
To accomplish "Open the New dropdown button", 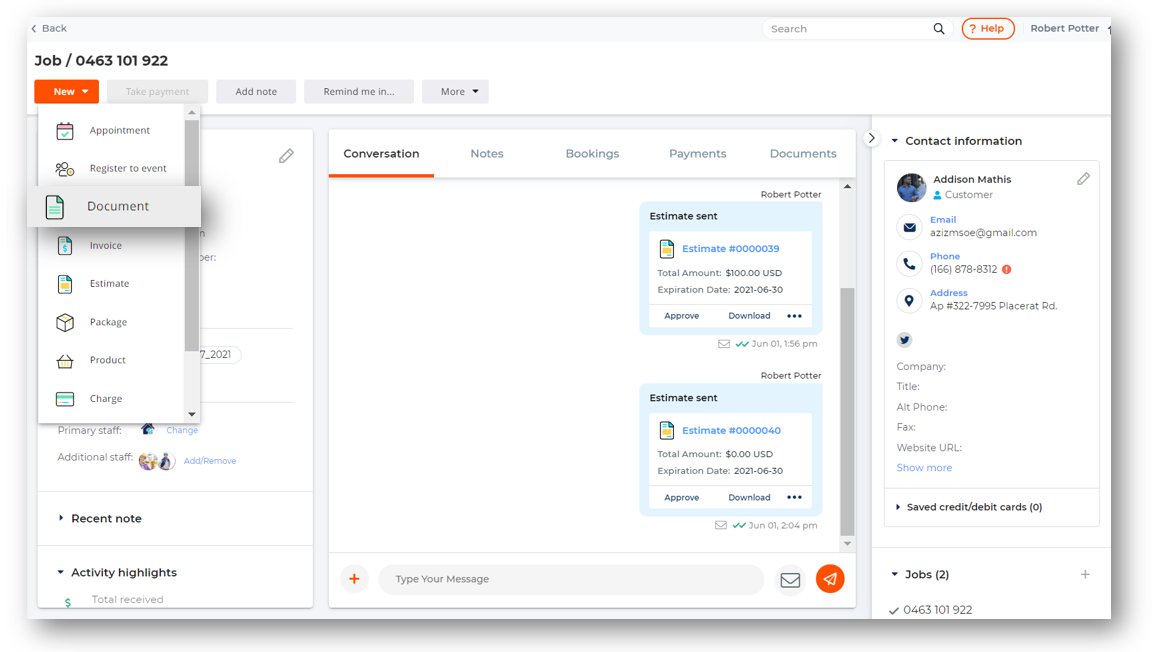I will pyautogui.click(x=66, y=92).
